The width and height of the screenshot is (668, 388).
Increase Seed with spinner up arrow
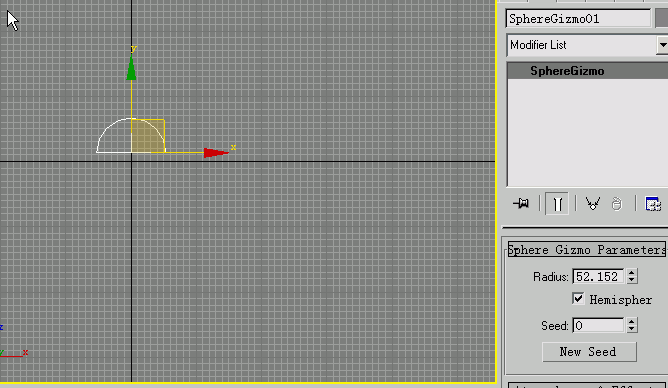632,322
